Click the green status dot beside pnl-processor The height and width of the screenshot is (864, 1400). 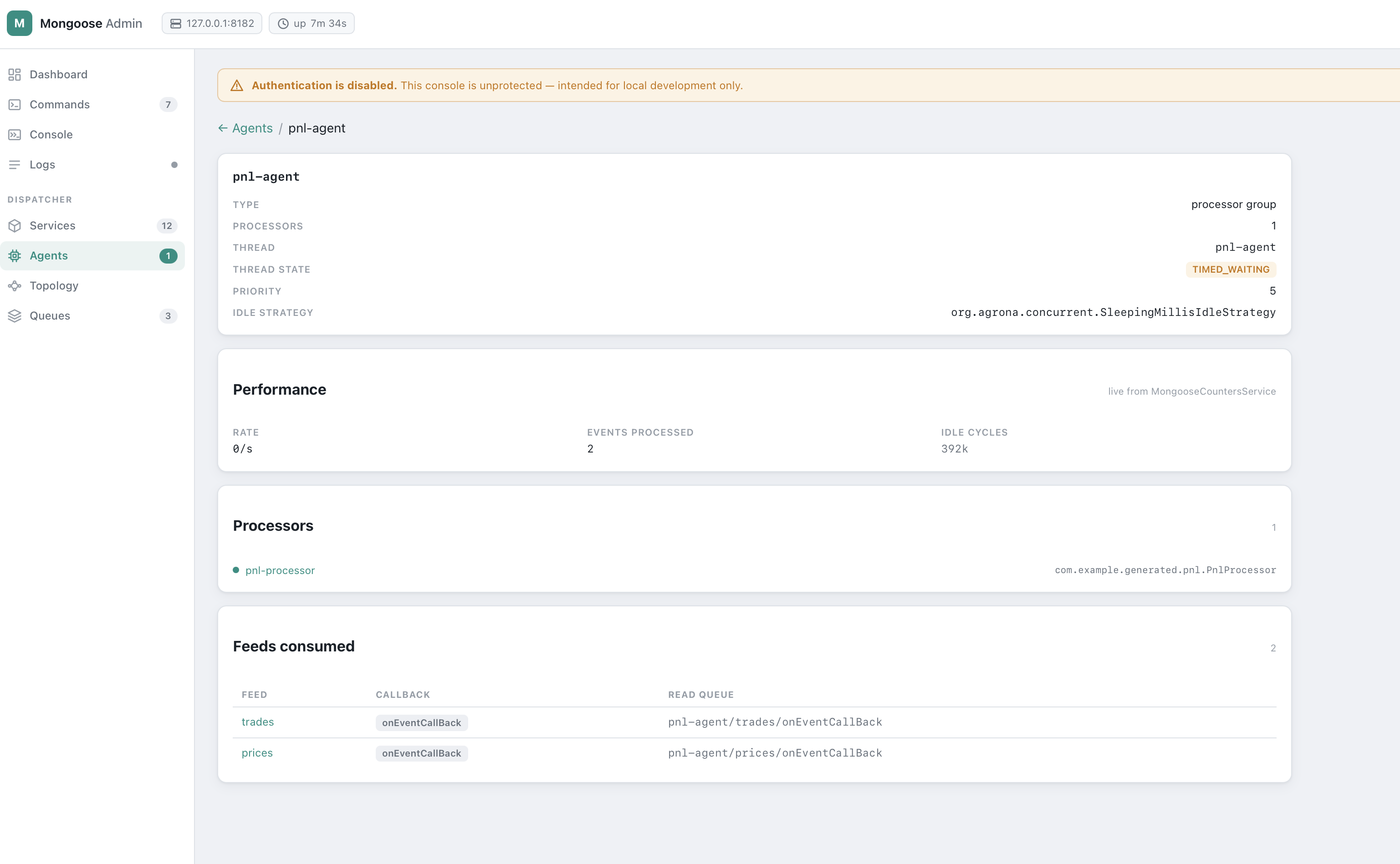tap(236, 570)
